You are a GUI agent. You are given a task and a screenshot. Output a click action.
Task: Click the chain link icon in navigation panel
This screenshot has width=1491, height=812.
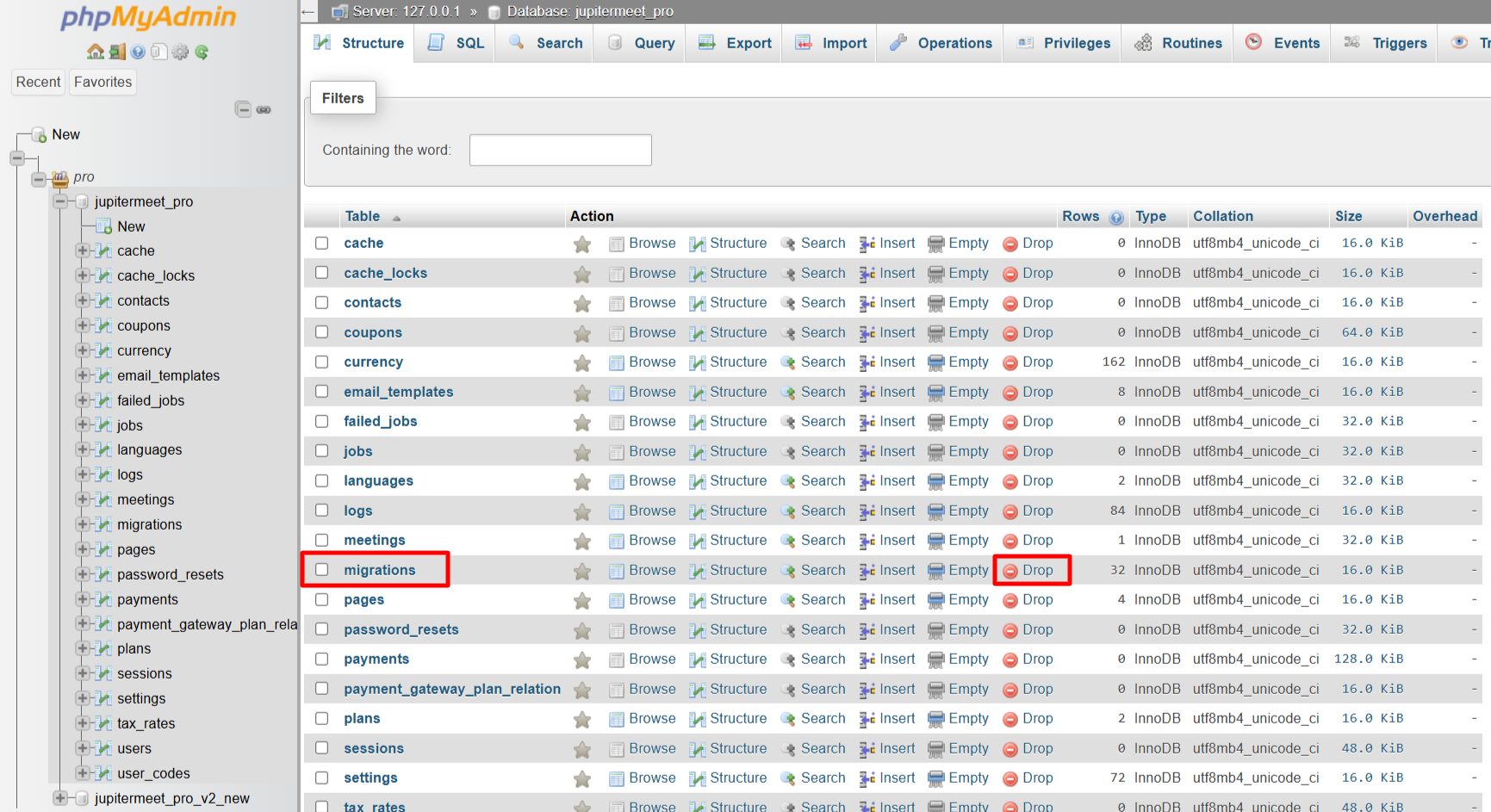264,109
